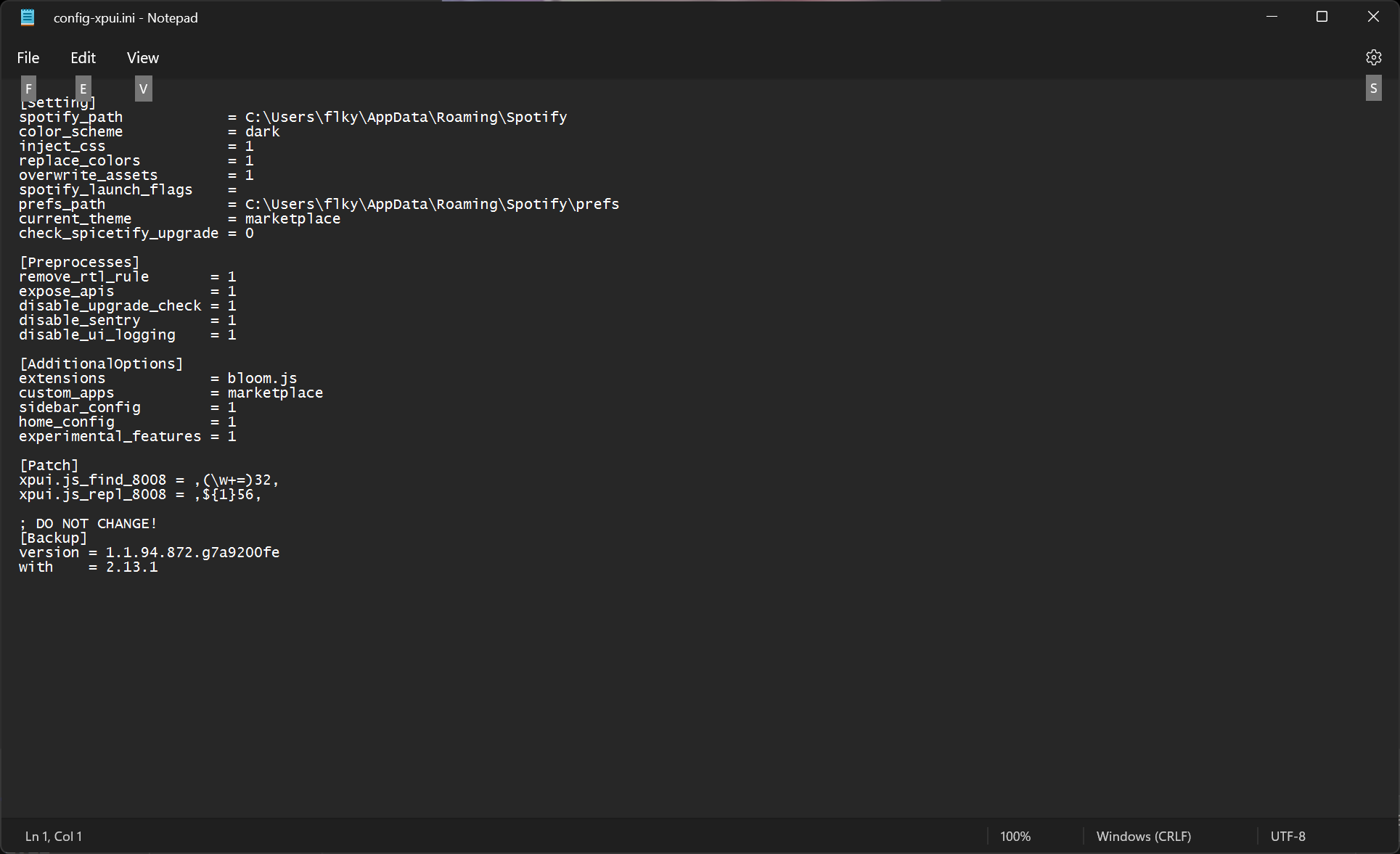Open the File menu

tap(28, 57)
